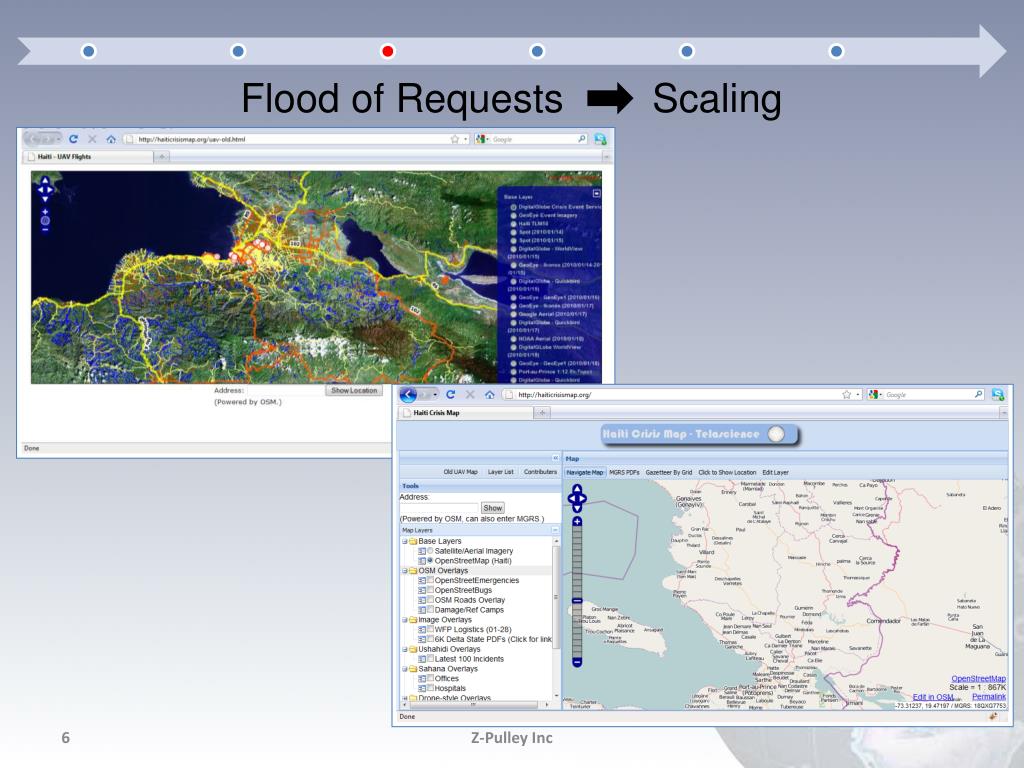Enable the Hospitals overlay
The height and width of the screenshot is (768, 1024).
pos(430,688)
